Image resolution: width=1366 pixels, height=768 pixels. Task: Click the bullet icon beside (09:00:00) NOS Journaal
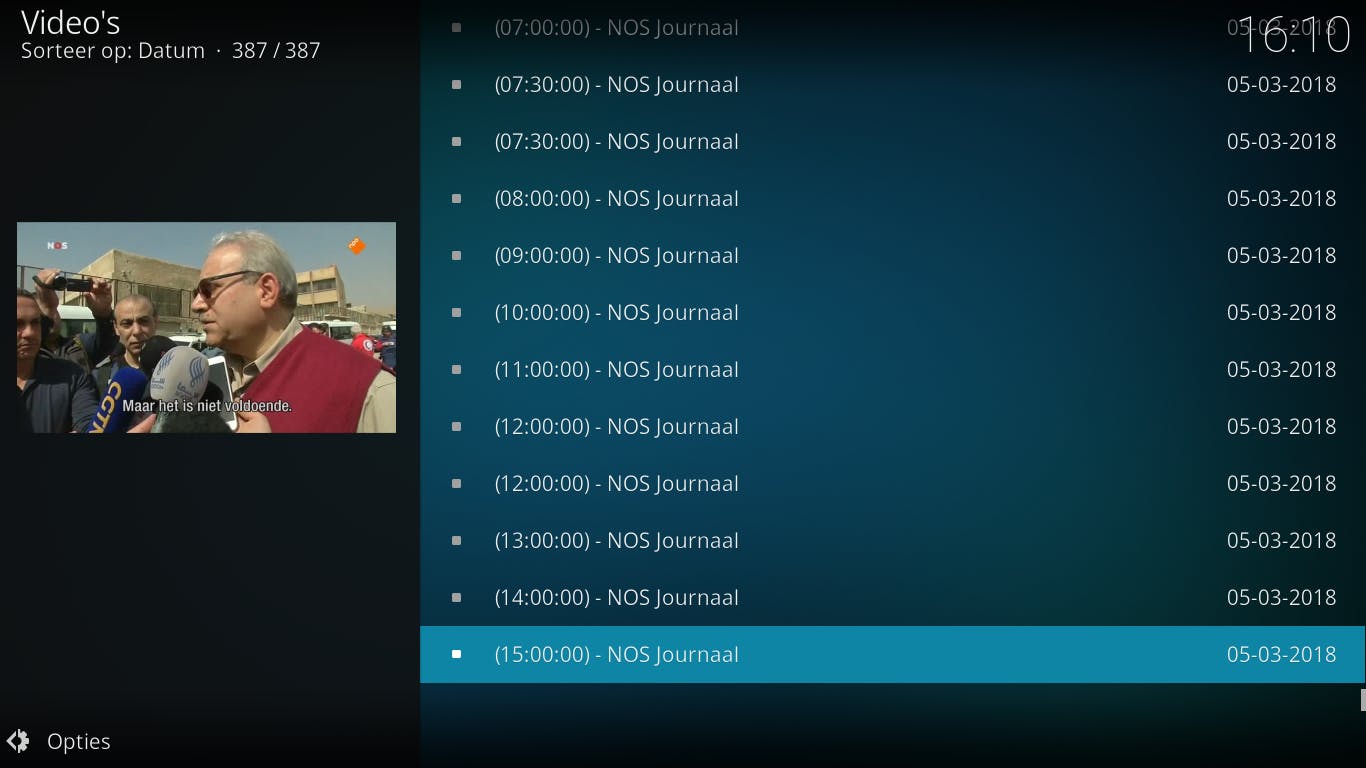pyautogui.click(x=457, y=255)
